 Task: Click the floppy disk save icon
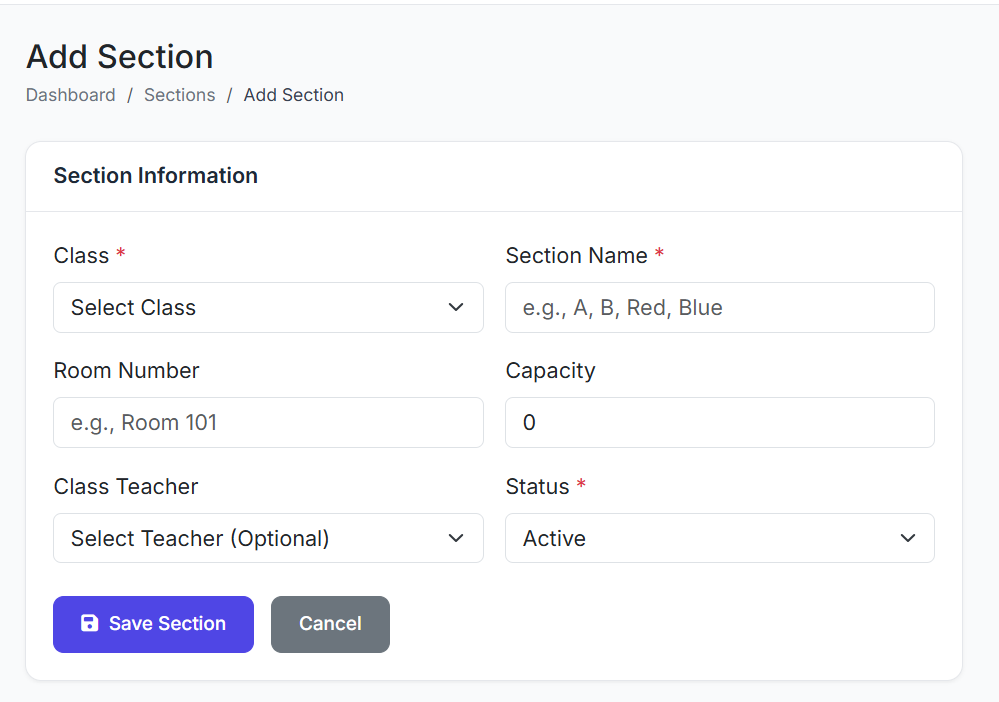(89, 623)
